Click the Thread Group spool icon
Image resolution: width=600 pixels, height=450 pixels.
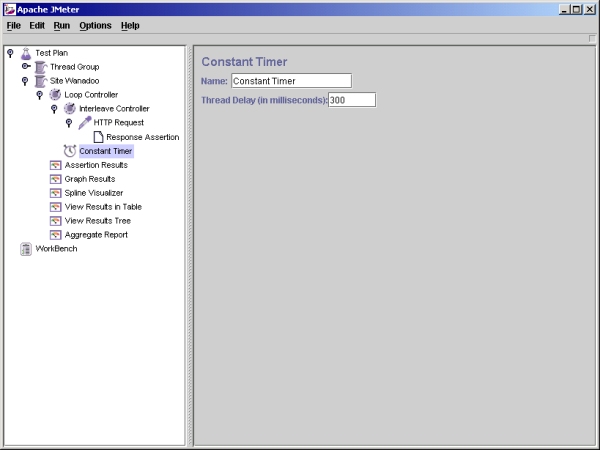(40, 67)
